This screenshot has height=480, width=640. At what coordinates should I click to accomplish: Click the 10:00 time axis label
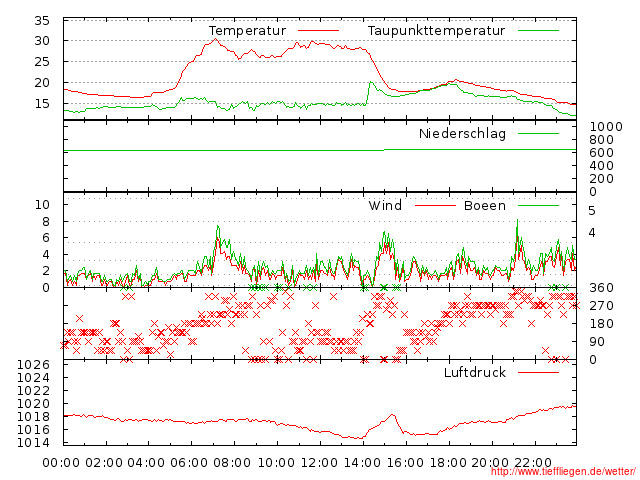276,463
